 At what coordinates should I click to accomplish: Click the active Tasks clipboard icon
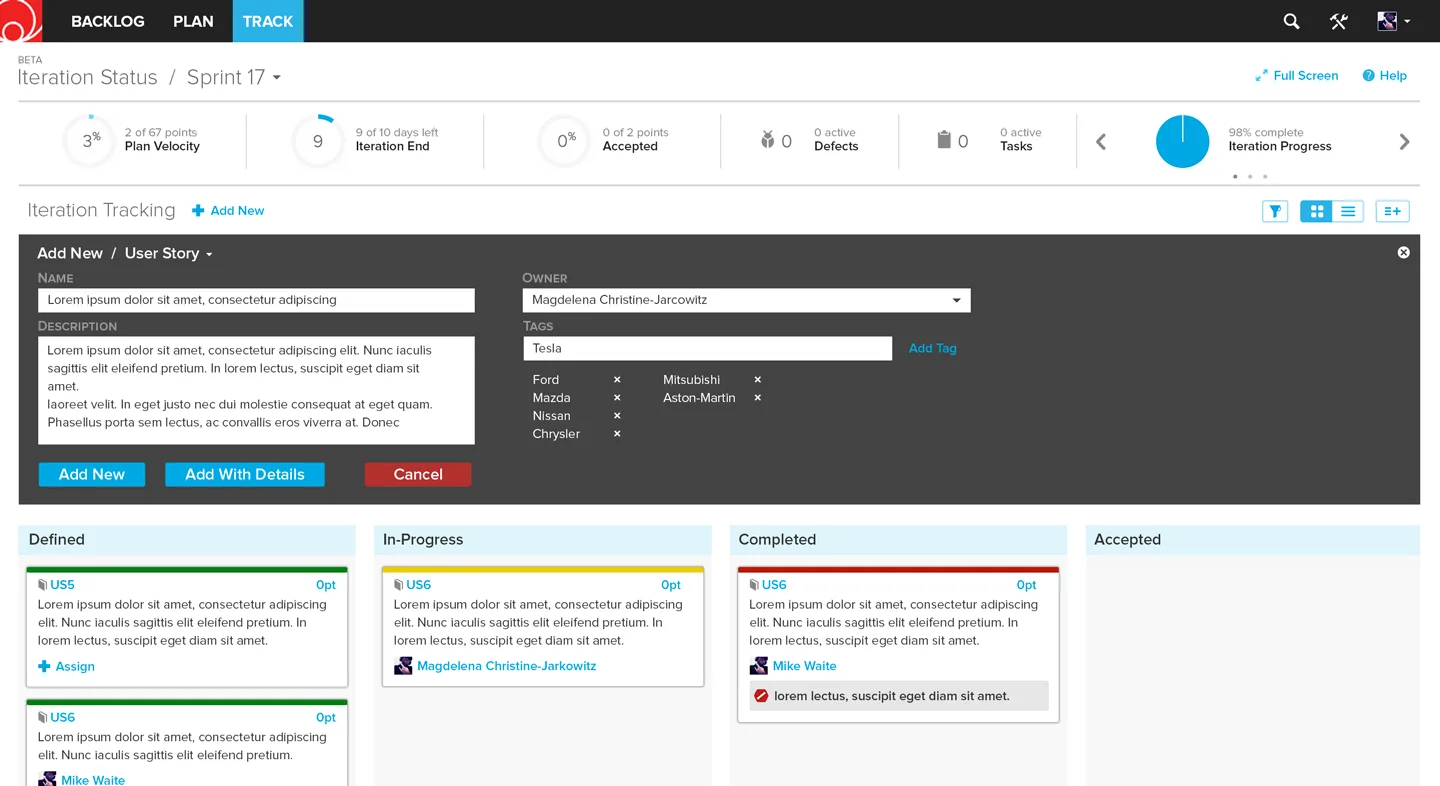pyautogui.click(x=943, y=140)
